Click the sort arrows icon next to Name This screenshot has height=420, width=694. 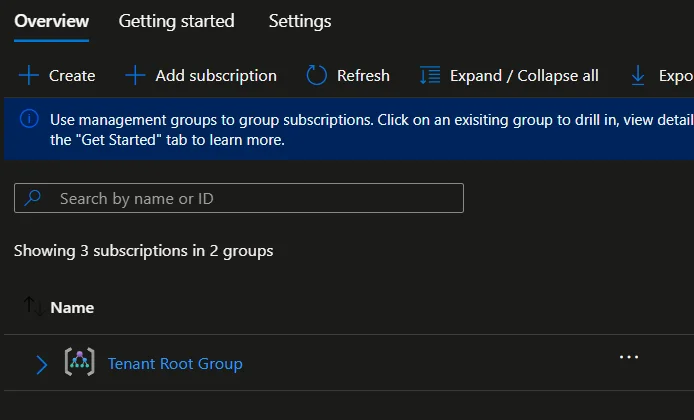[x=34, y=306]
